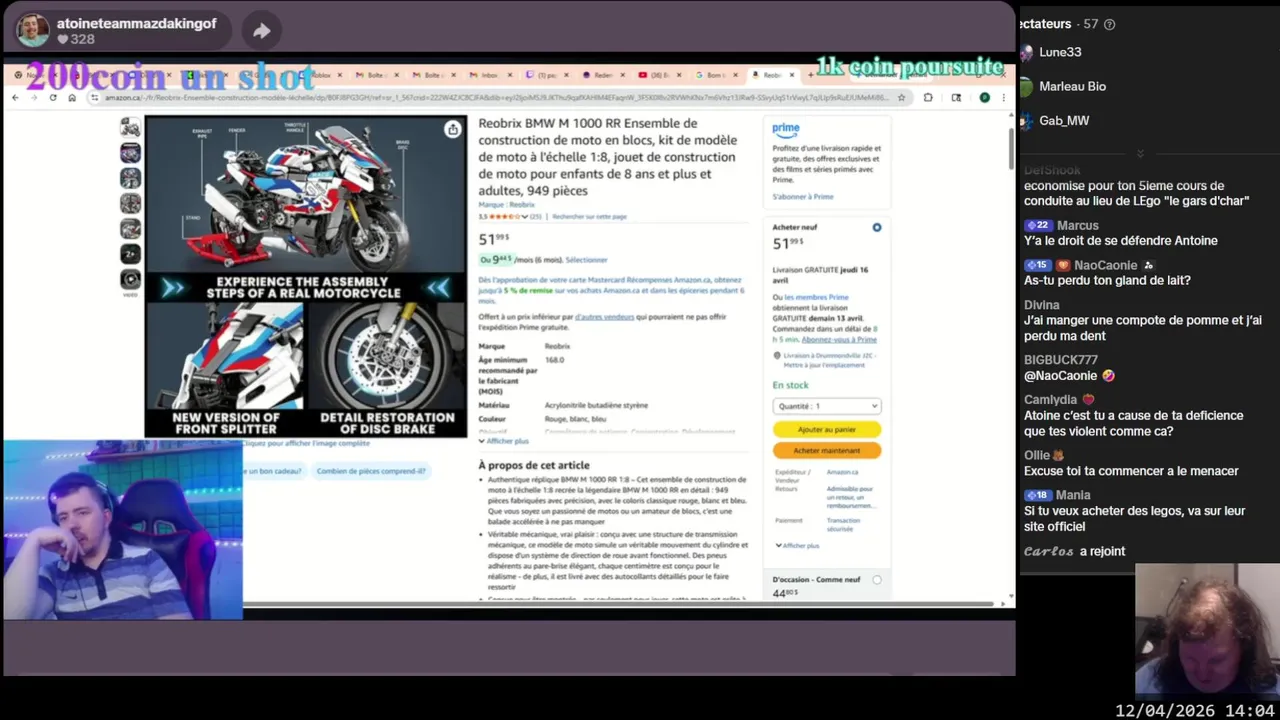Select the D'occasion - Comme neuf radio option

click(x=877, y=580)
